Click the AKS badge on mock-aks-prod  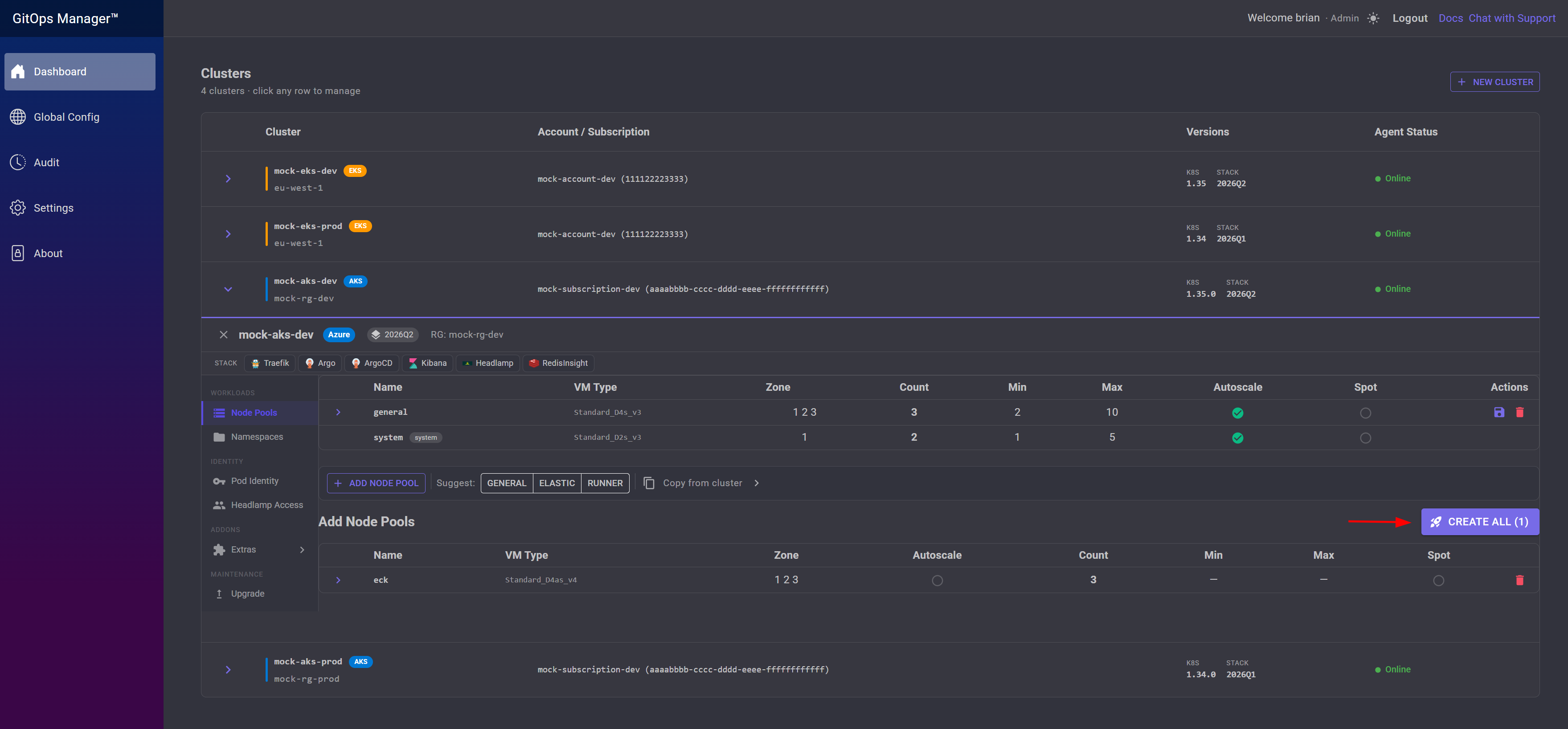tap(361, 662)
